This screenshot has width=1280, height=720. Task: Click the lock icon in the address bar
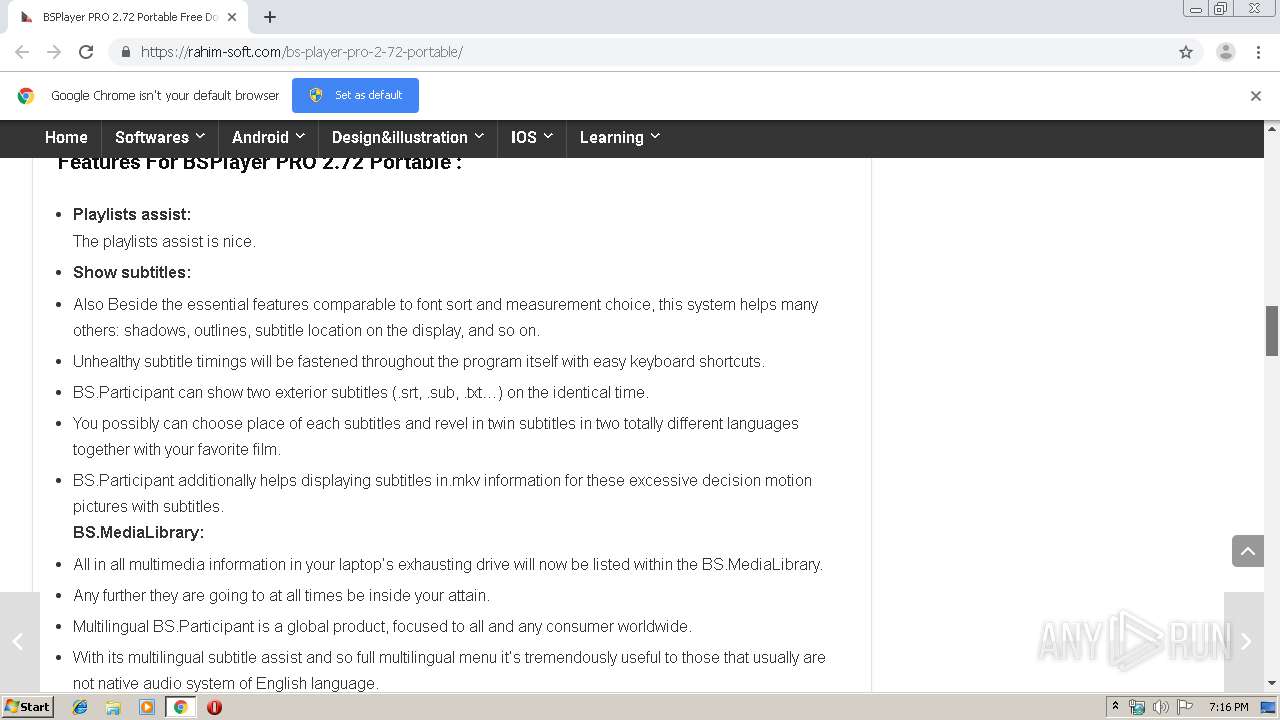(x=125, y=52)
